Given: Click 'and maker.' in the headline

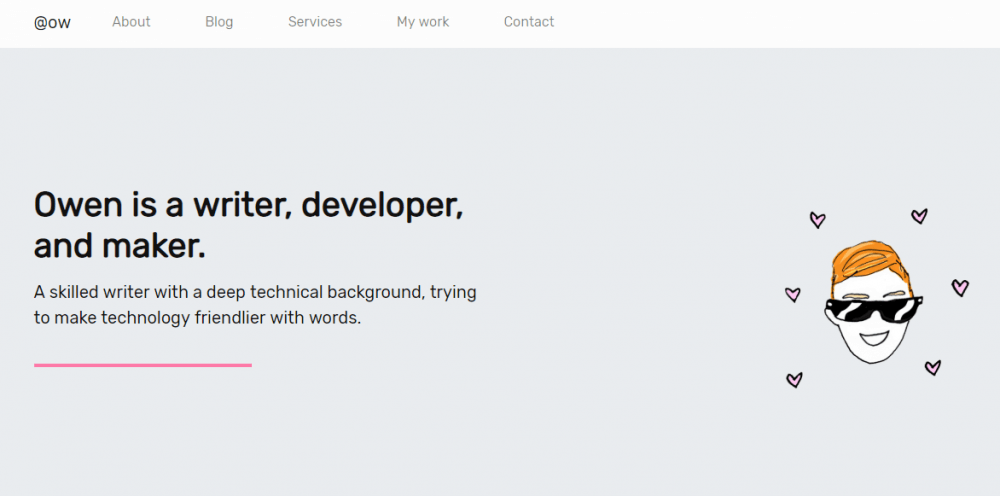Looking at the screenshot, I should [x=120, y=245].
